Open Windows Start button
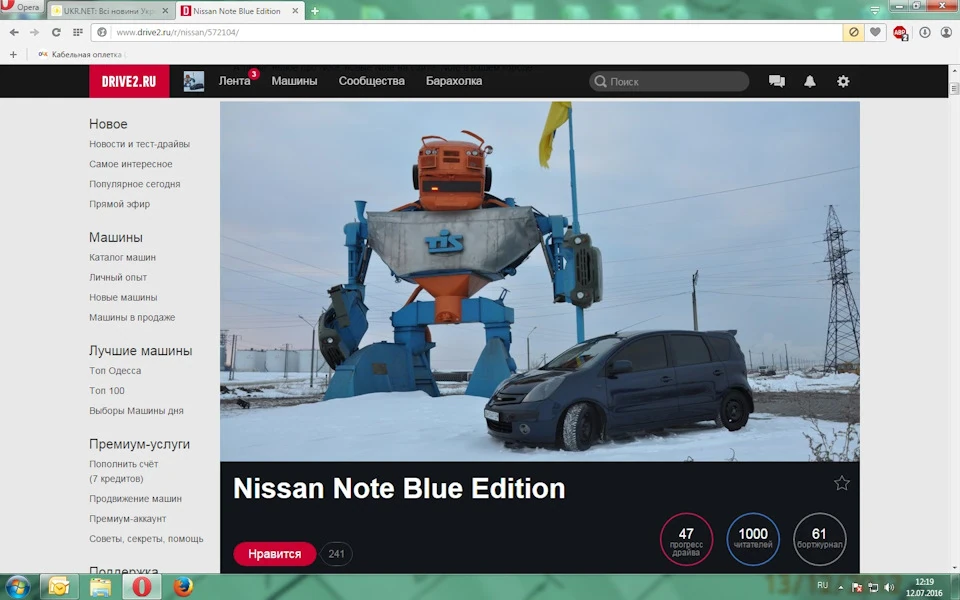Viewport: 960px width, 600px height. point(17,587)
